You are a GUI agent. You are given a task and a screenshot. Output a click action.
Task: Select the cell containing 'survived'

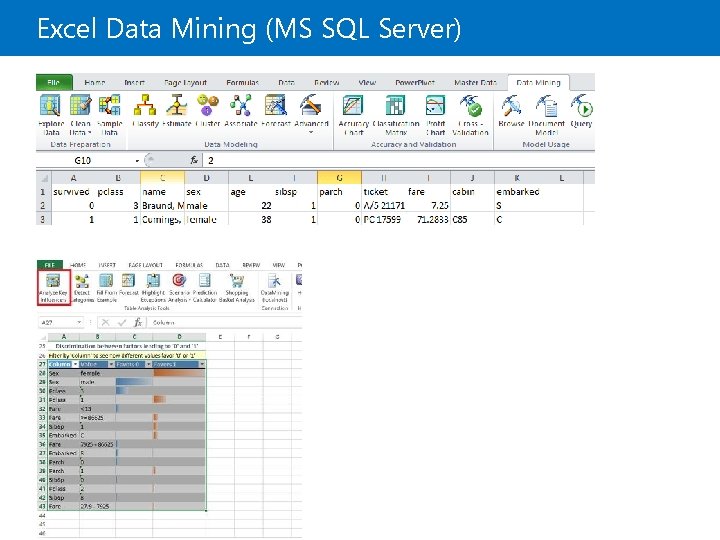point(73,192)
